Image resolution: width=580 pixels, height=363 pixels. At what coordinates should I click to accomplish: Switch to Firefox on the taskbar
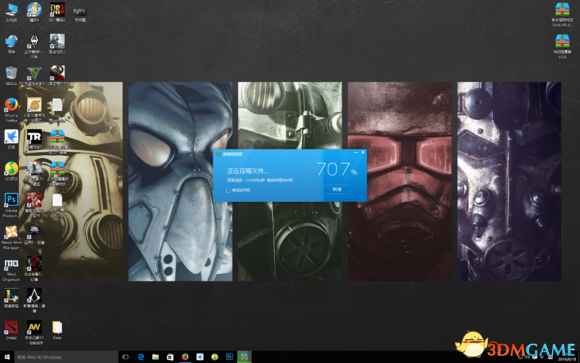point(185,357)
